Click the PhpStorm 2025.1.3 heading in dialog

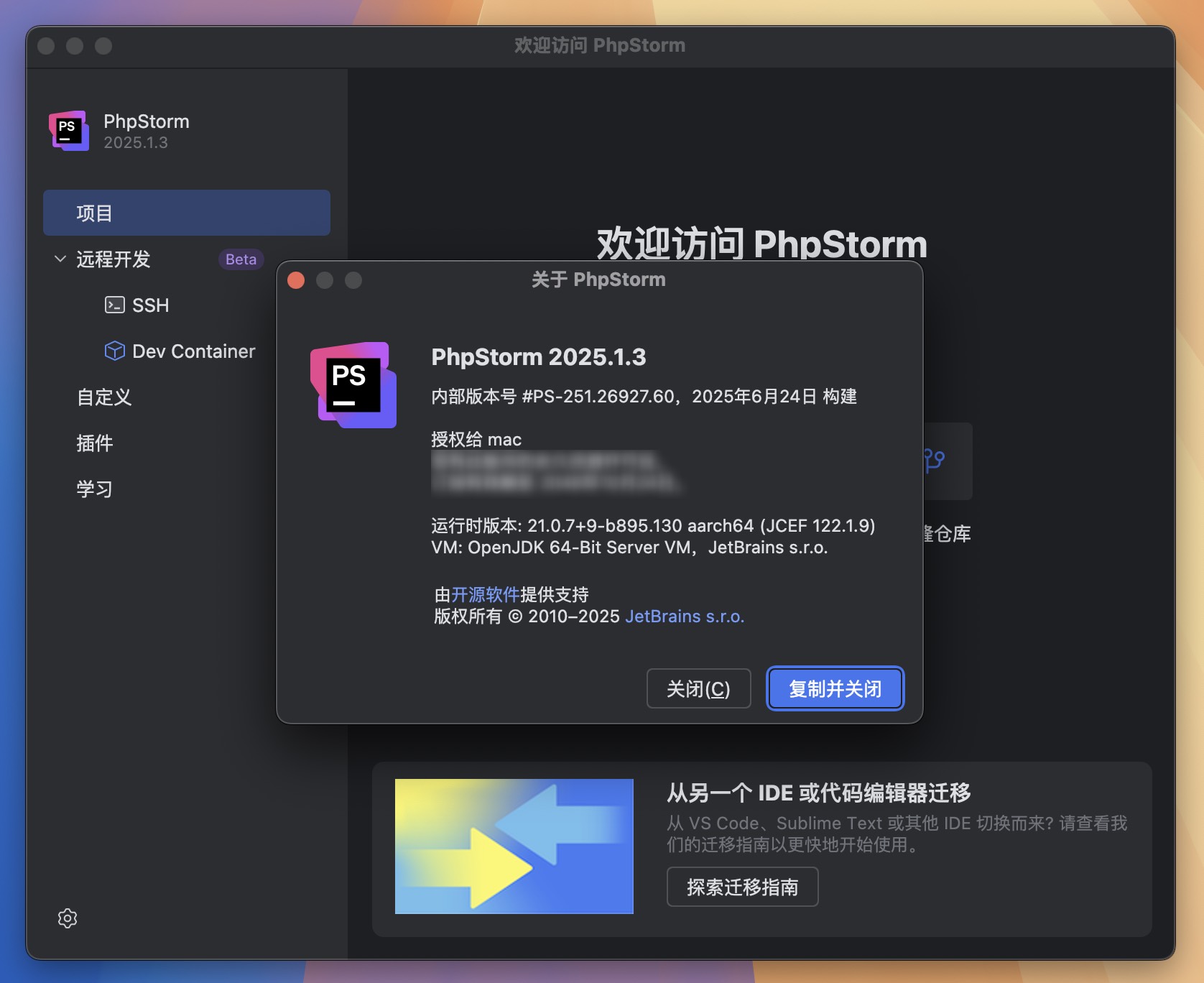pos(539,356)
